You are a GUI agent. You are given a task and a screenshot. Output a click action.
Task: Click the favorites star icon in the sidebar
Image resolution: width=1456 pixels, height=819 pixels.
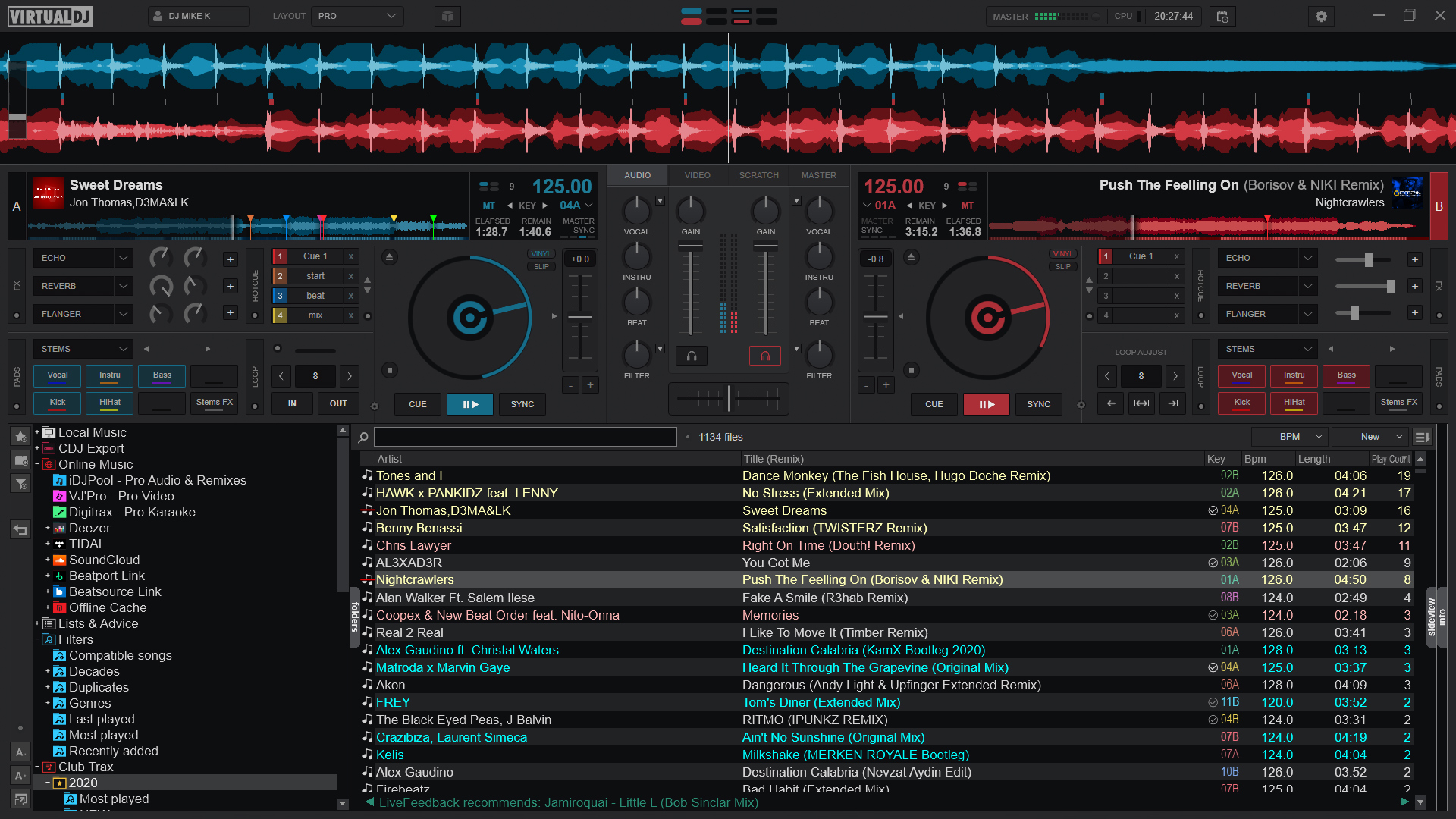pyautogui.click(x=20, y=437)
